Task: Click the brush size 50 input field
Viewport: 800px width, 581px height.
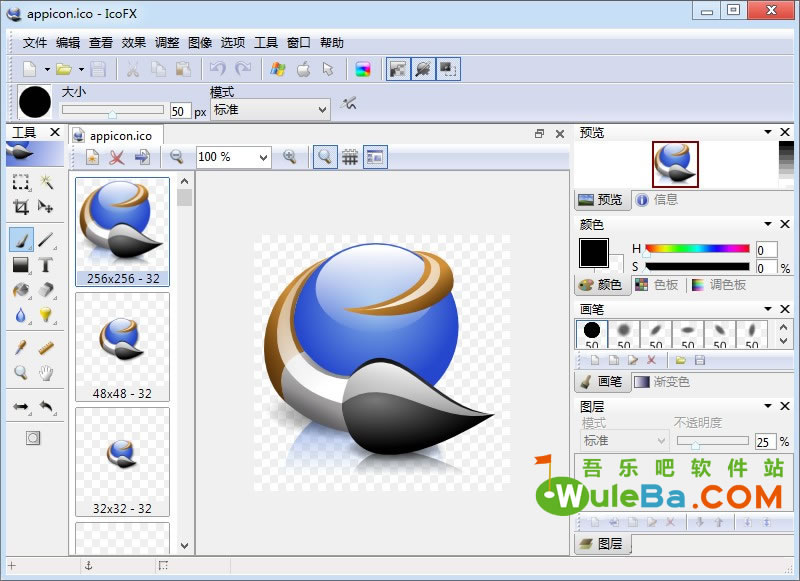Action: point(180,111)
